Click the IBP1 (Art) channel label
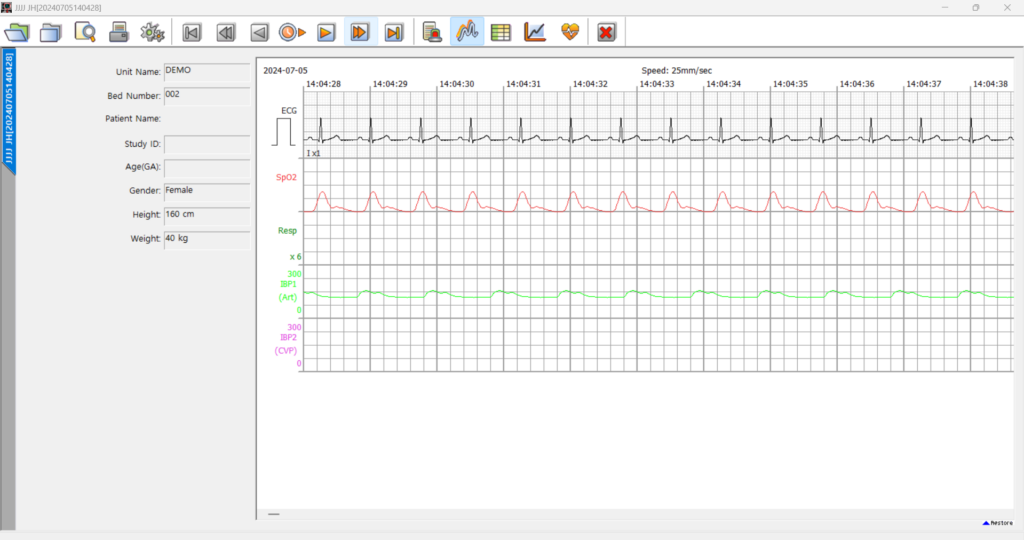The height and width of the screenshot is (540, 1024). tap(288, 291)
